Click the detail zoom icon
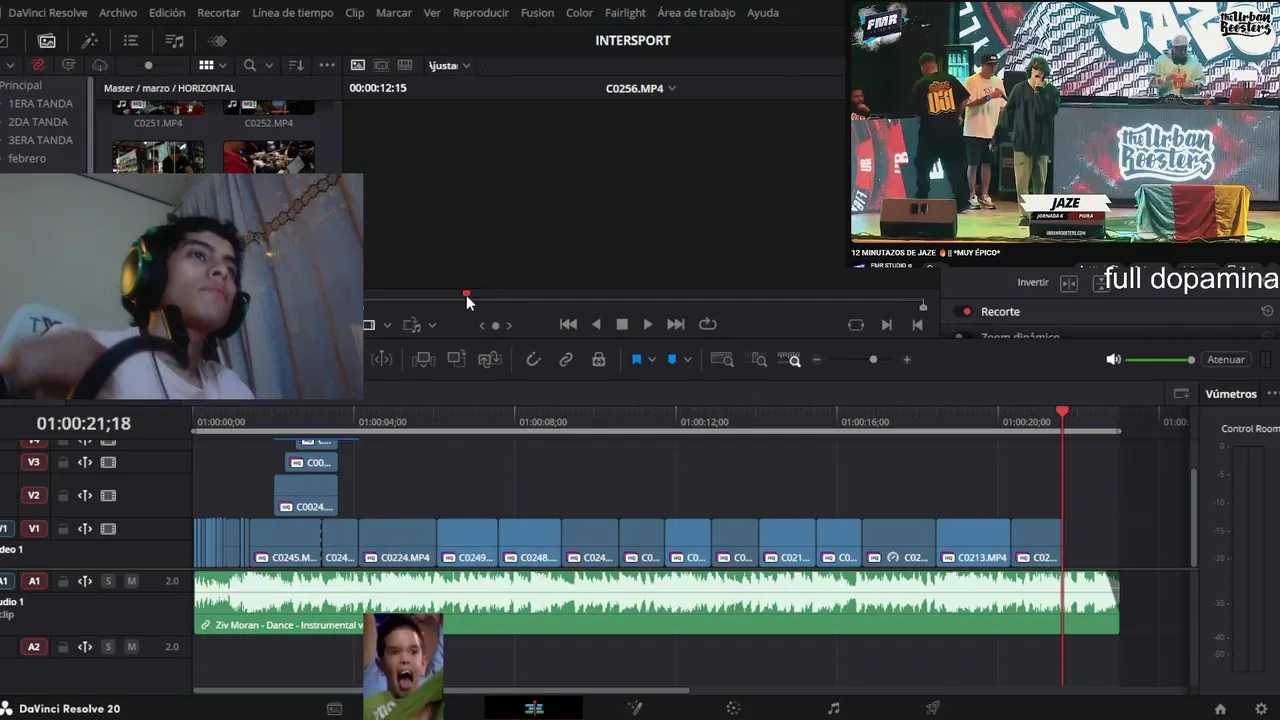Viewport: 1280px width, 720px height. (759, 360)
